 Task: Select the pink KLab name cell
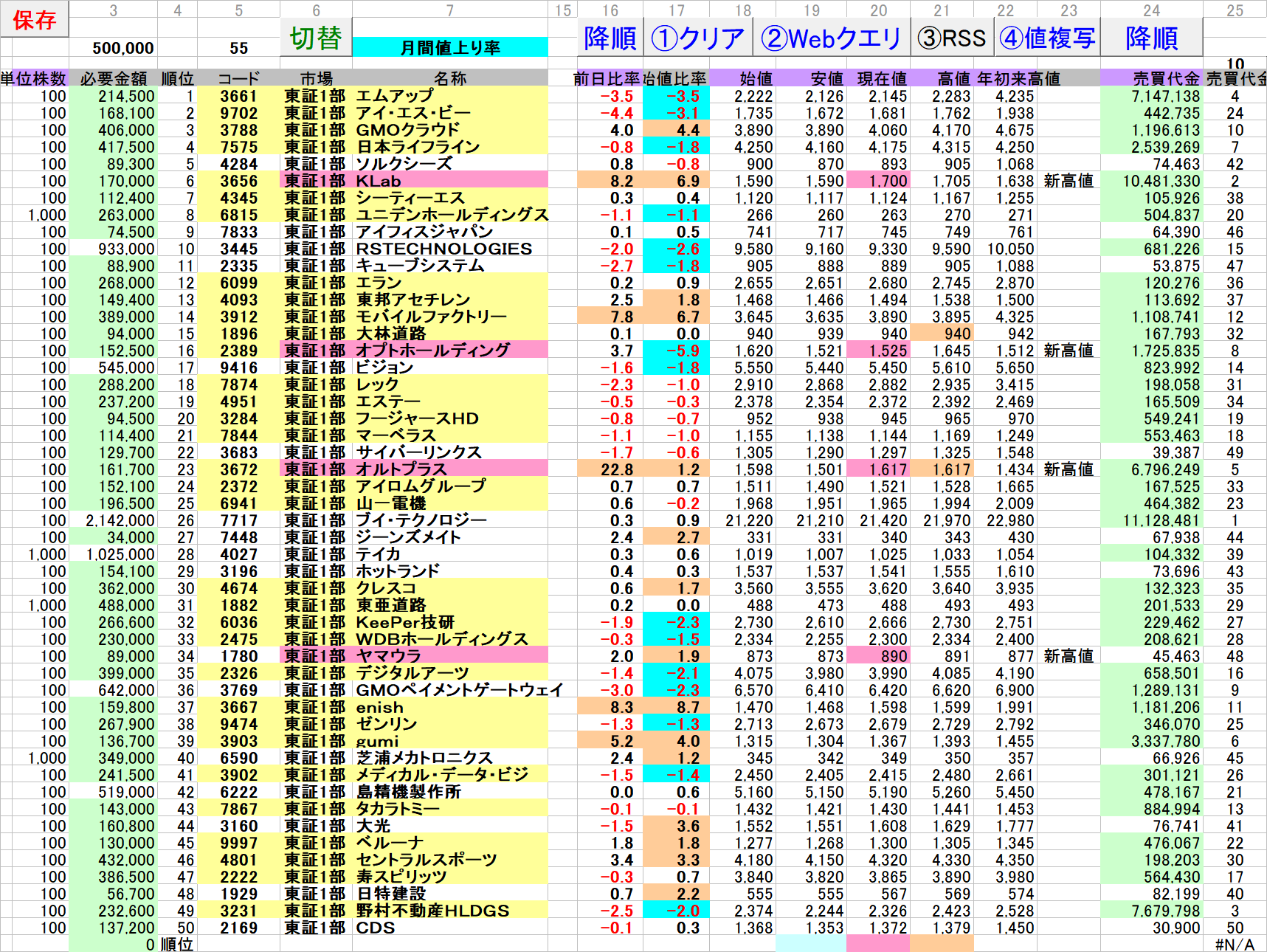point(450,181)
